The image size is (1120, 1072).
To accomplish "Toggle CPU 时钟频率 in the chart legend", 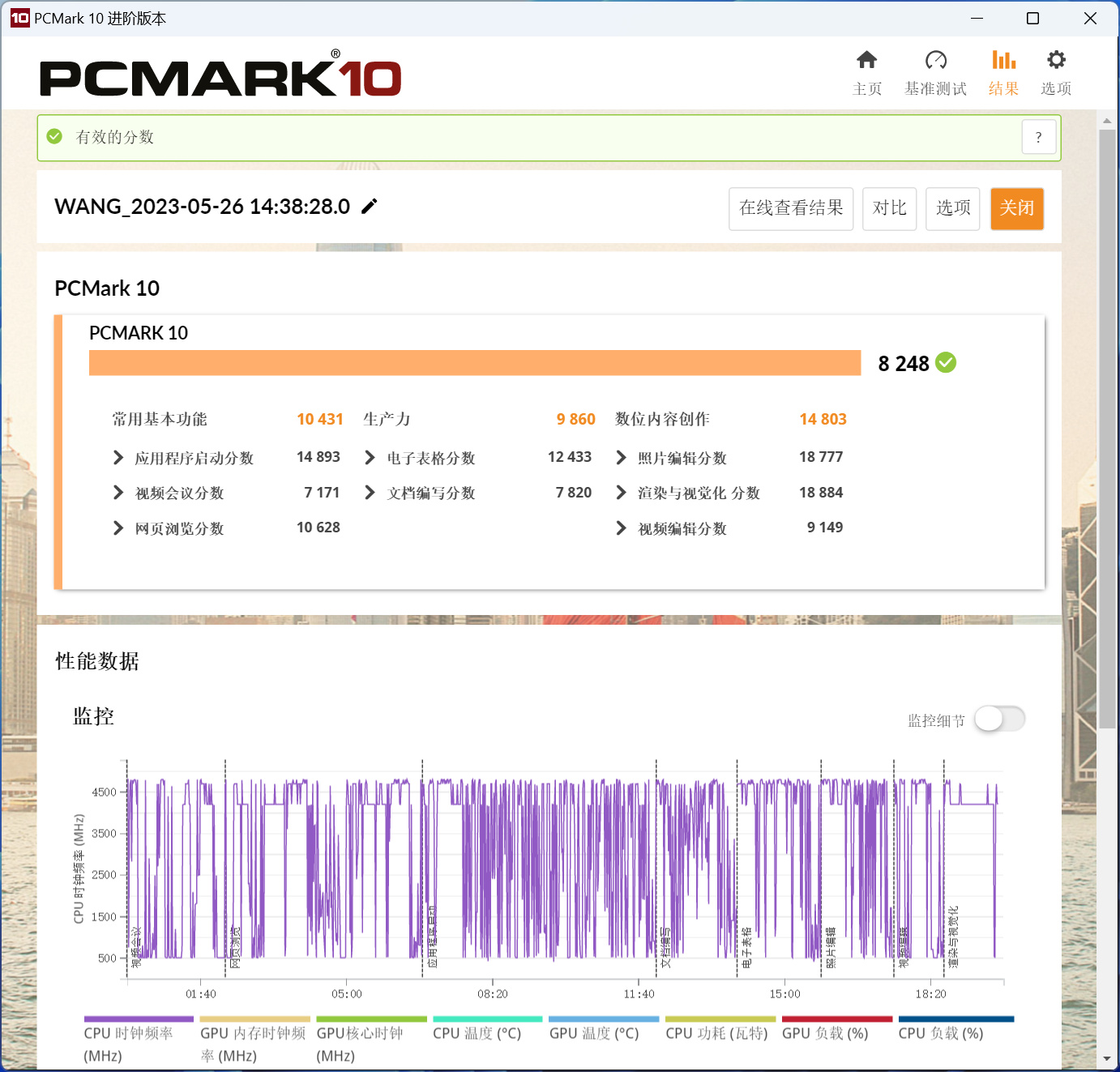I will (138, 1019).
